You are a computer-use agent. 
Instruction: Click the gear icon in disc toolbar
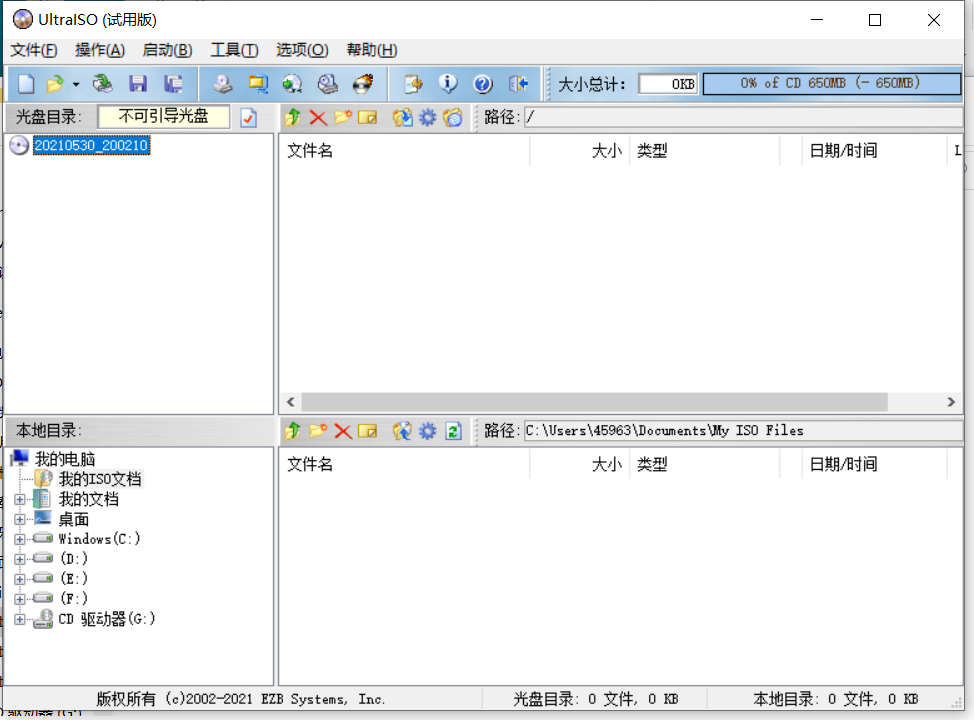click(427, 117)
